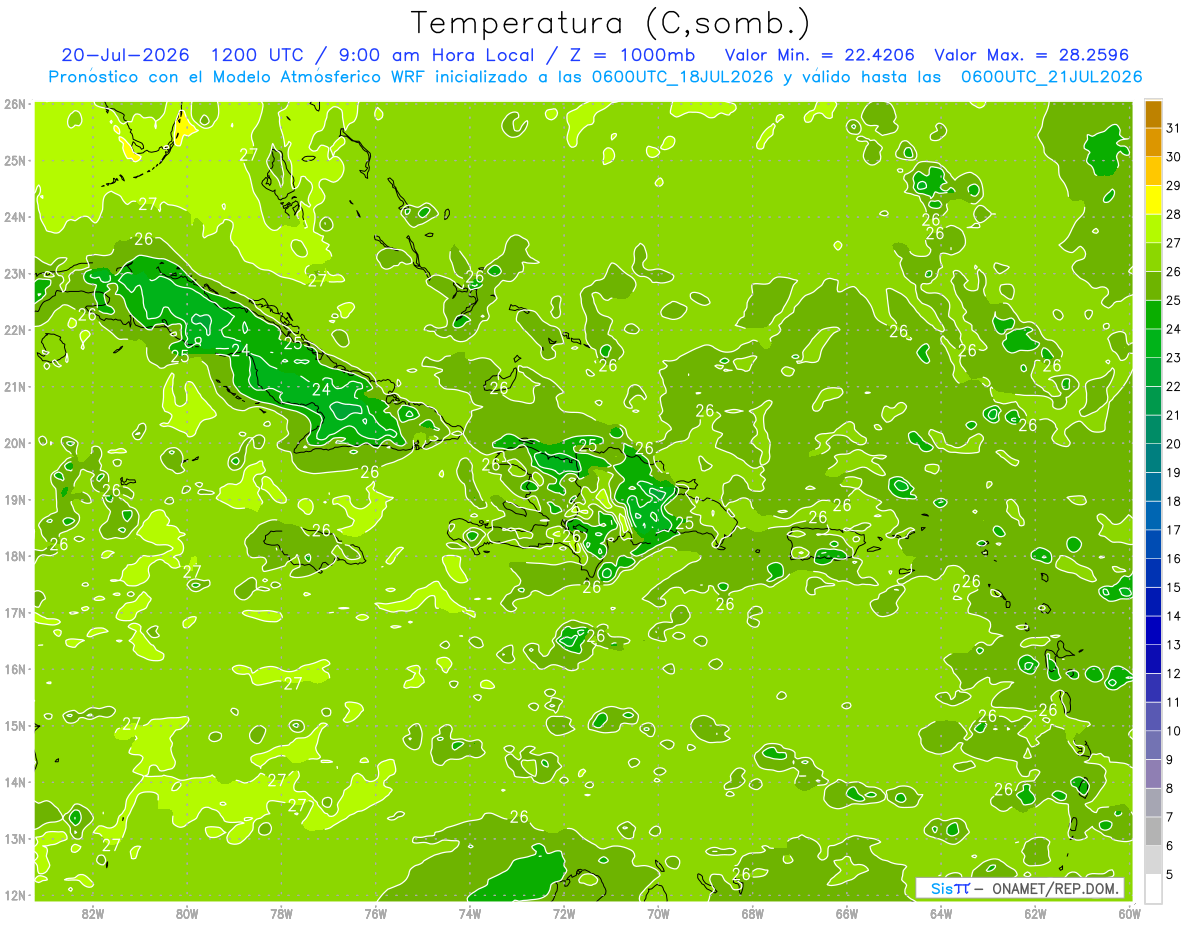The image size is (1200, 927).
Task: Pick the legend swatch between 27 and 28
Action: coord(1153,228)
